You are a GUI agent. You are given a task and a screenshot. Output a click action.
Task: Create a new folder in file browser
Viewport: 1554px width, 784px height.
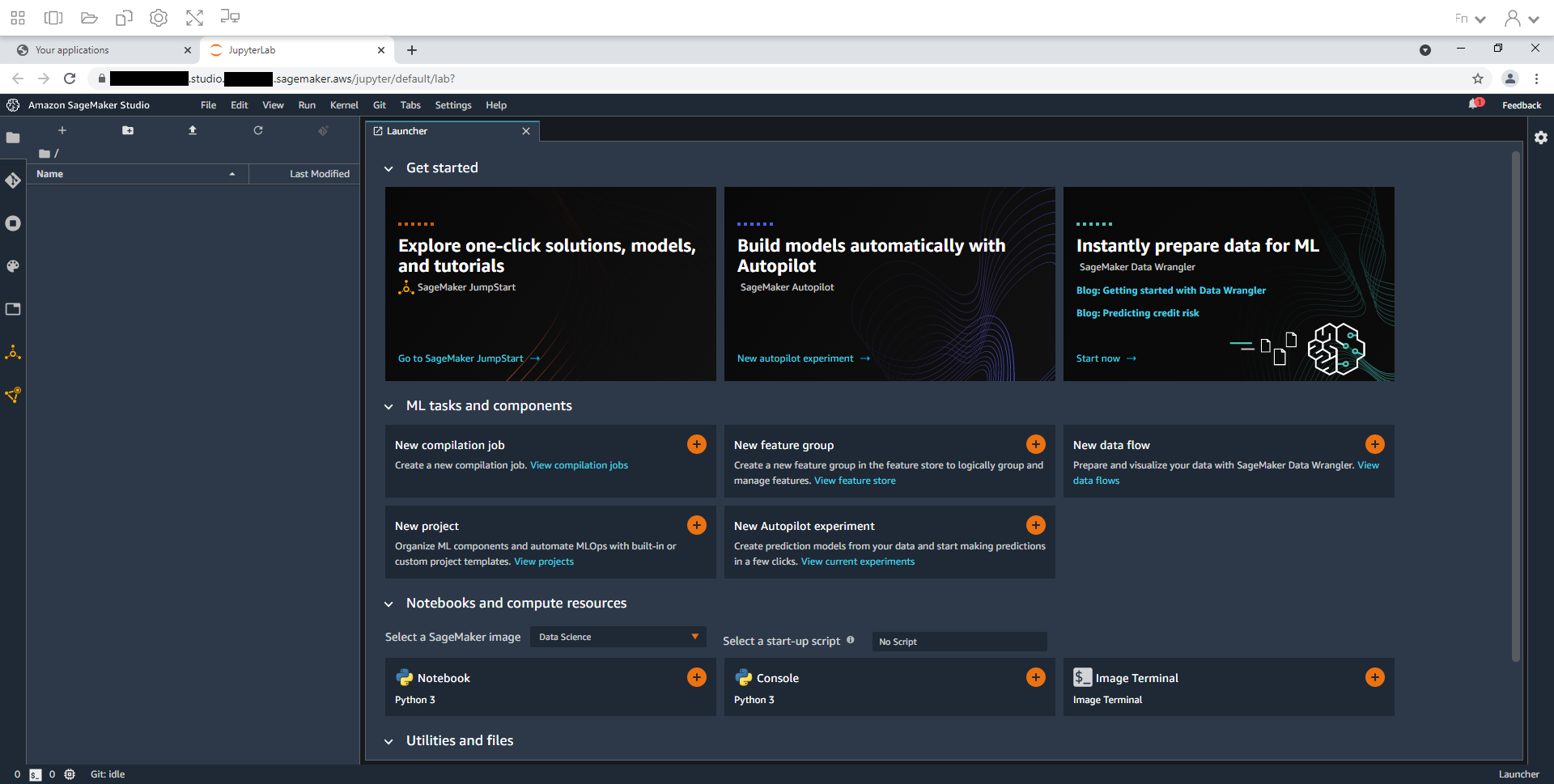[128, 130]
